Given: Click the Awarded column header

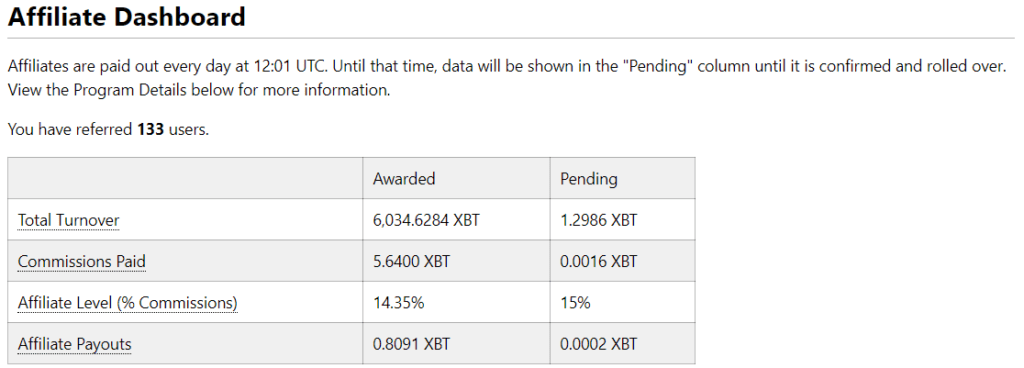Looking at the screenshot, I should (404, 179).
